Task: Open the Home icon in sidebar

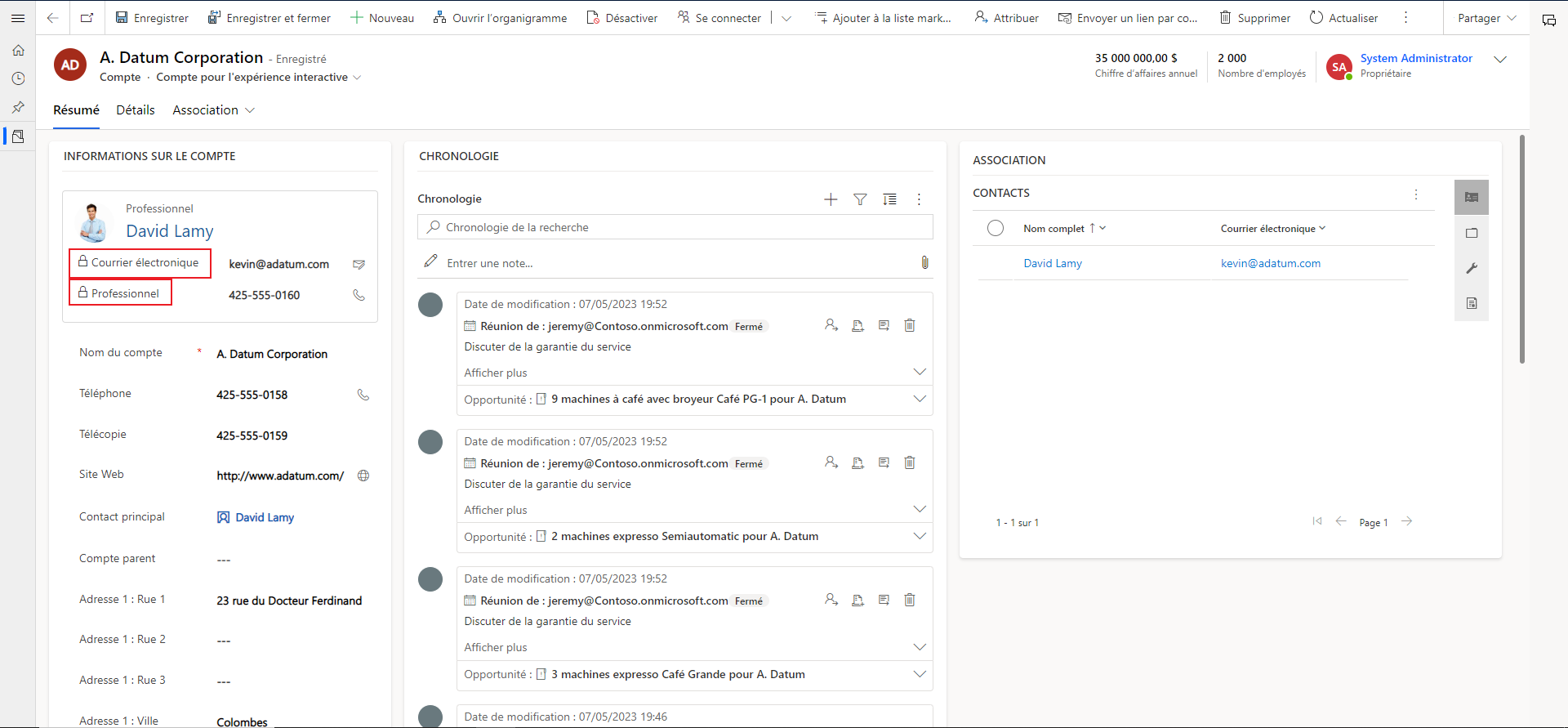Action: pos(18,51)
